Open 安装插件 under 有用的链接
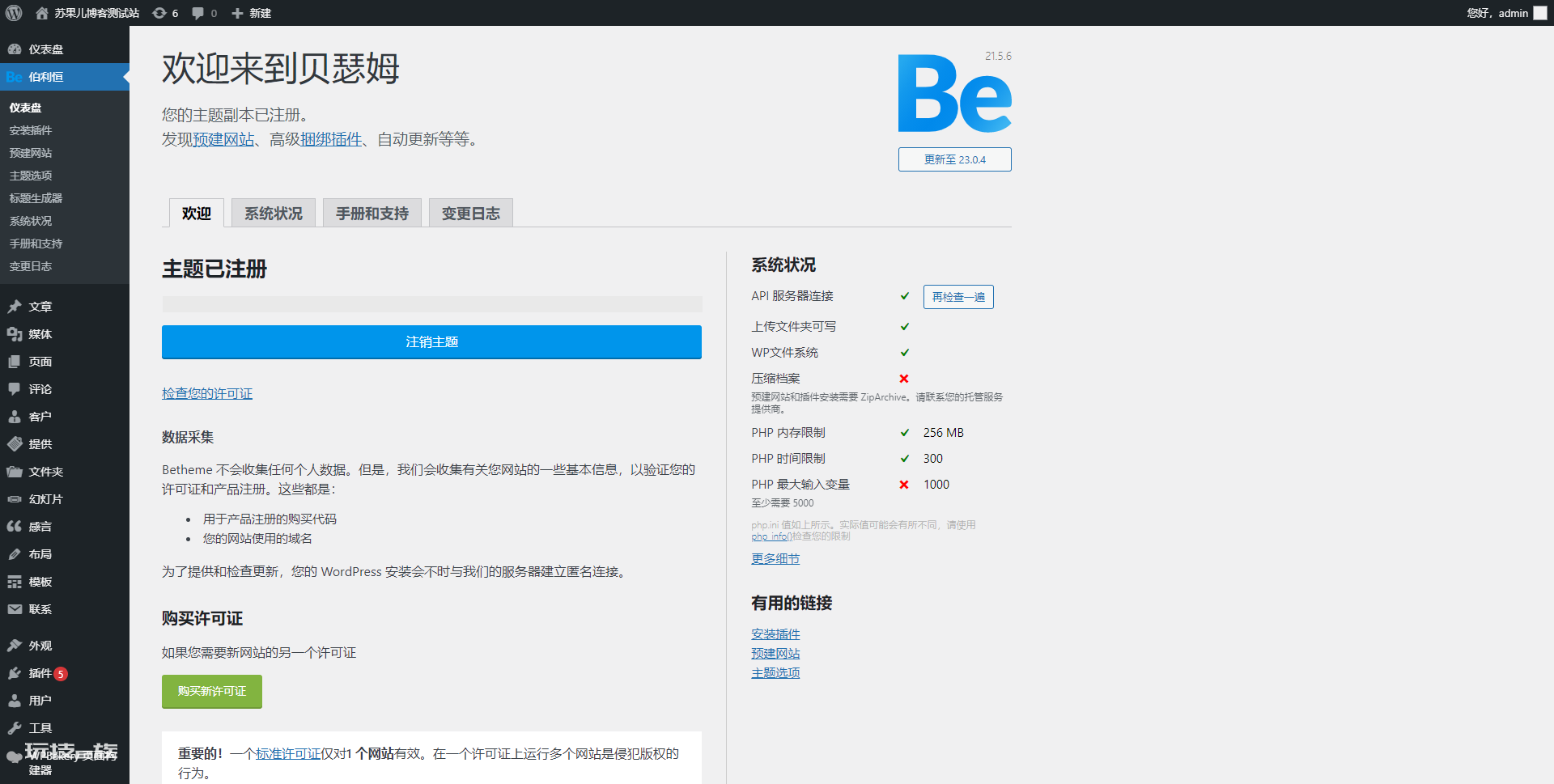 [775, 634]
